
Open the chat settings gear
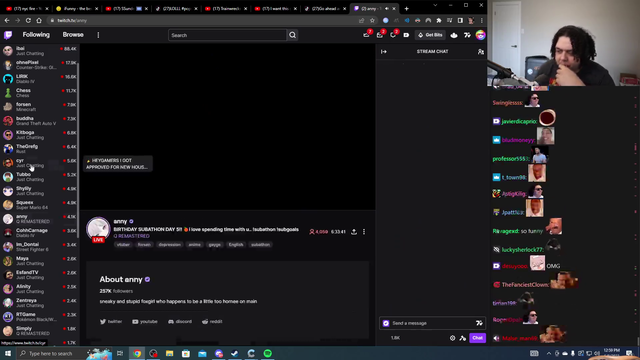(x=452, y=338)
